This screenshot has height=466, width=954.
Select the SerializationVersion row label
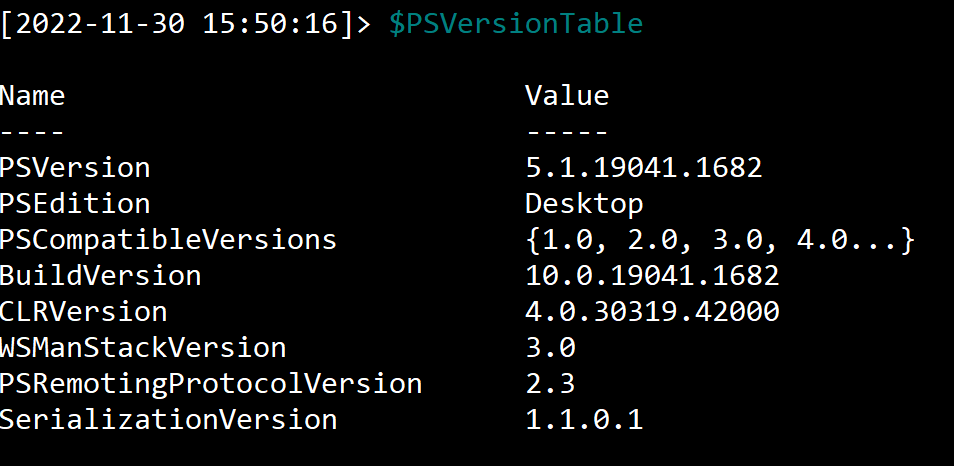tap(168, 420)
